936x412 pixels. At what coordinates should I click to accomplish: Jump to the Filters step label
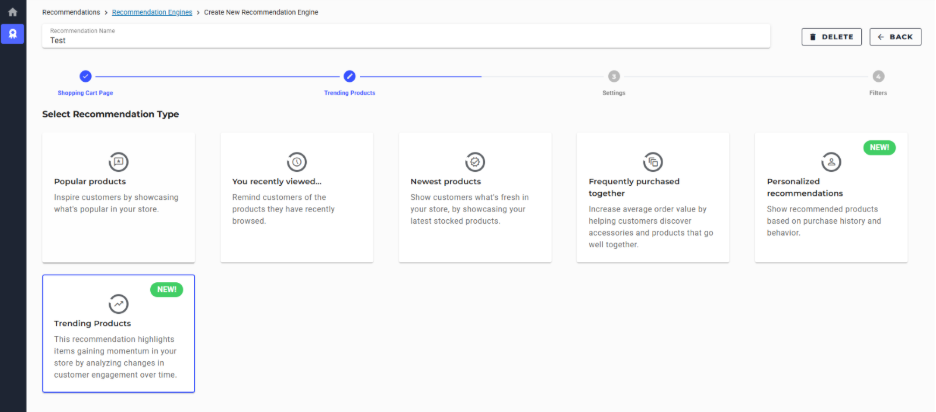(x=878, y=93)
